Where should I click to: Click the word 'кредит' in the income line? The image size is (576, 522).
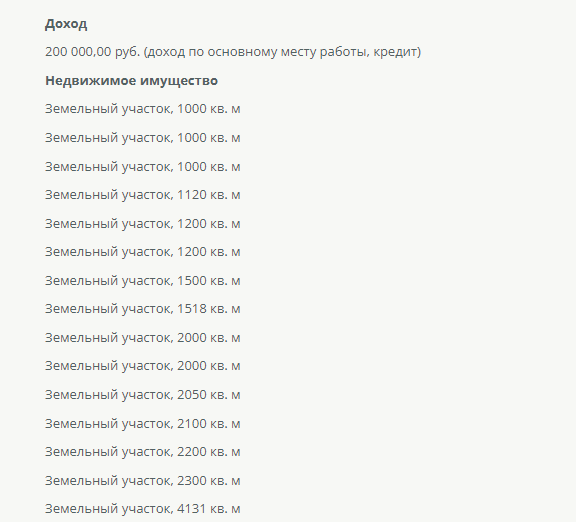pos(395,52)
